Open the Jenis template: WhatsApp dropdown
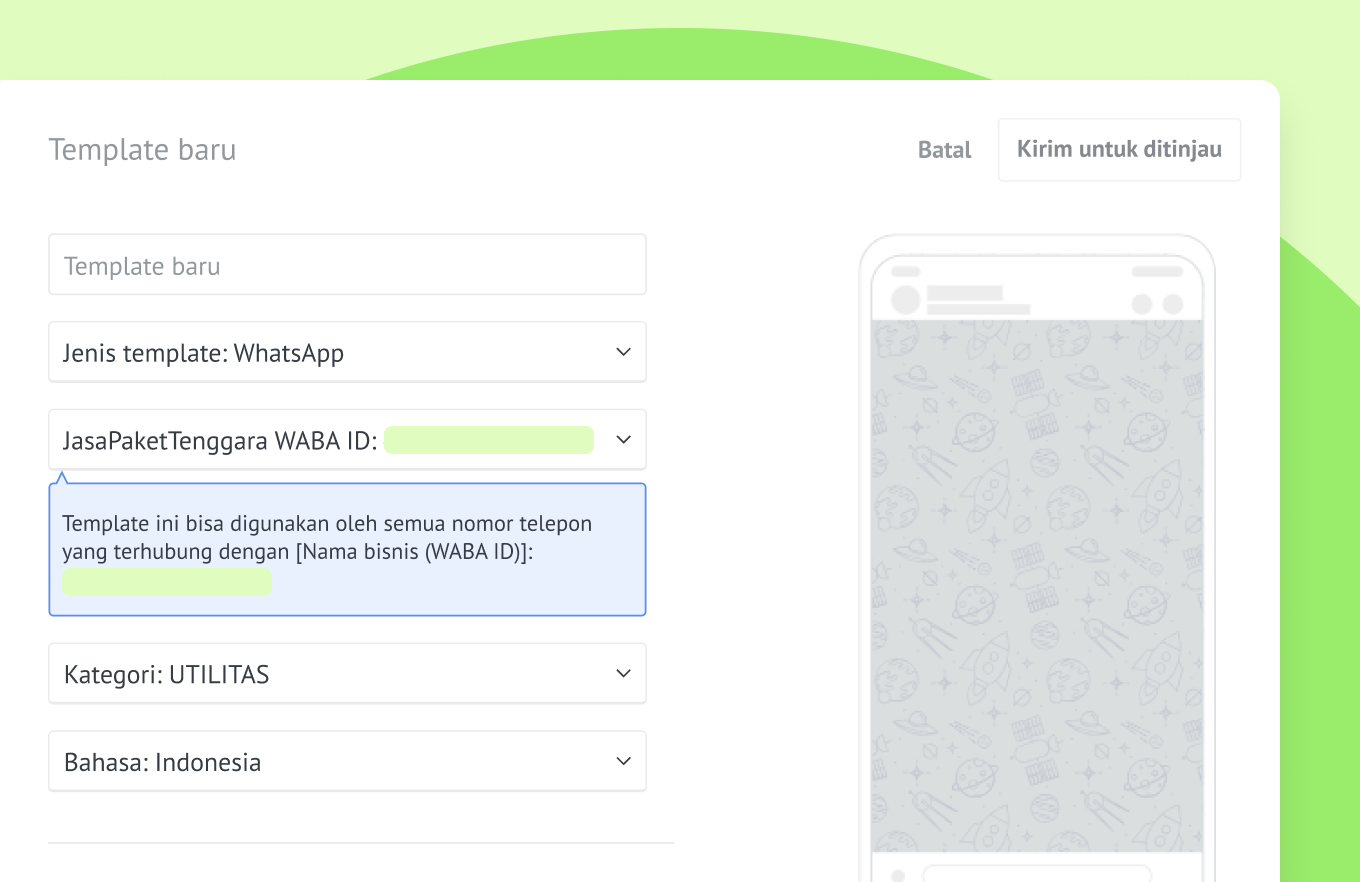This screenshot has height=882, width=1360. [x=347, y=352]
